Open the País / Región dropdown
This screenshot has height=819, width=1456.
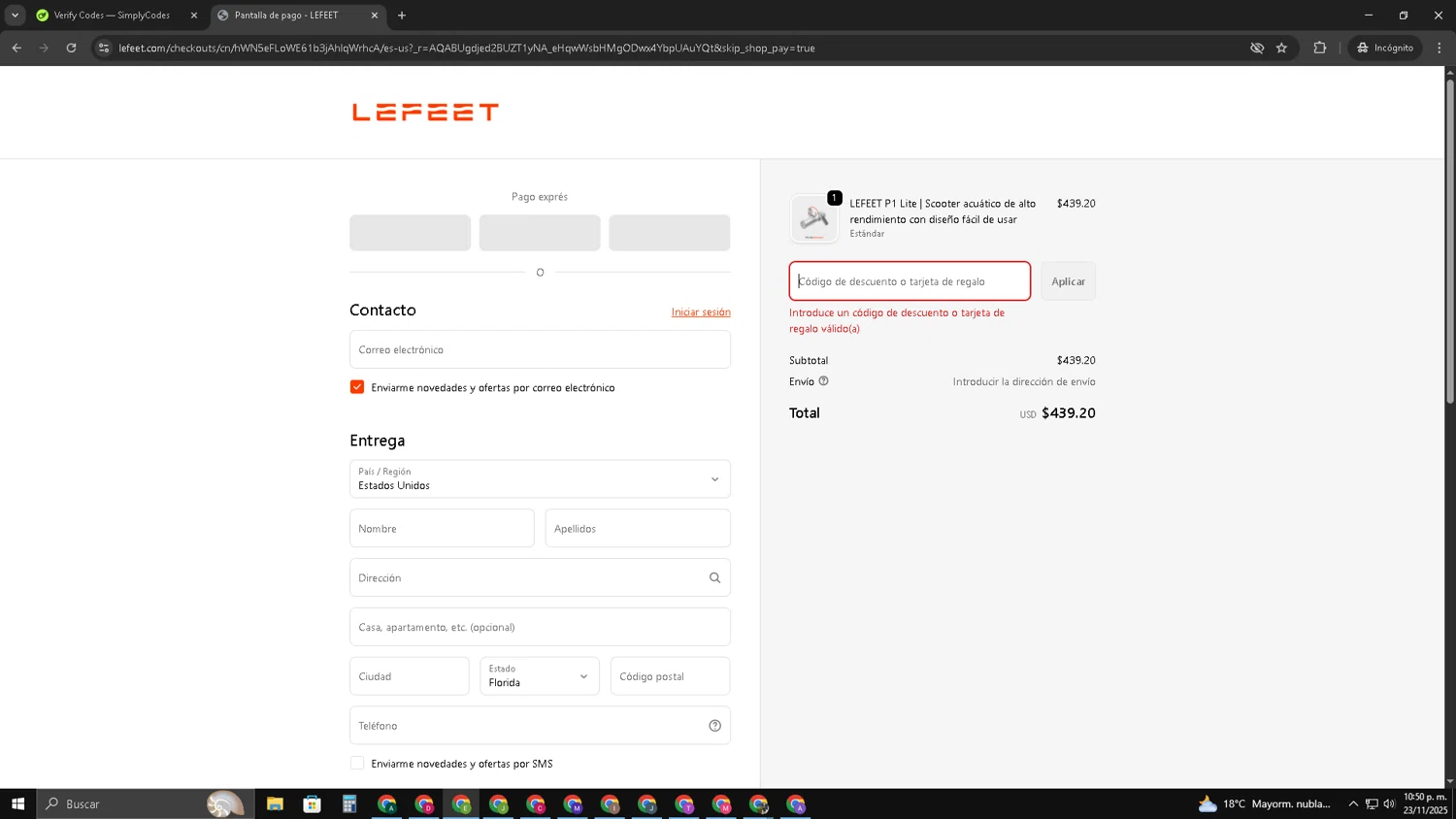(x=540, y=479)
